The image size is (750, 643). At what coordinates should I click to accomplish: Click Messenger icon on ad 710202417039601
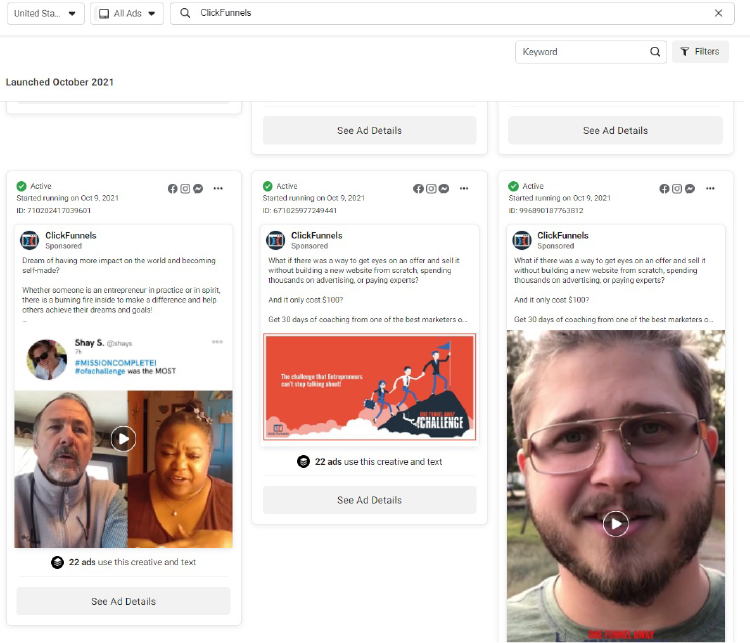pos(198,189)
